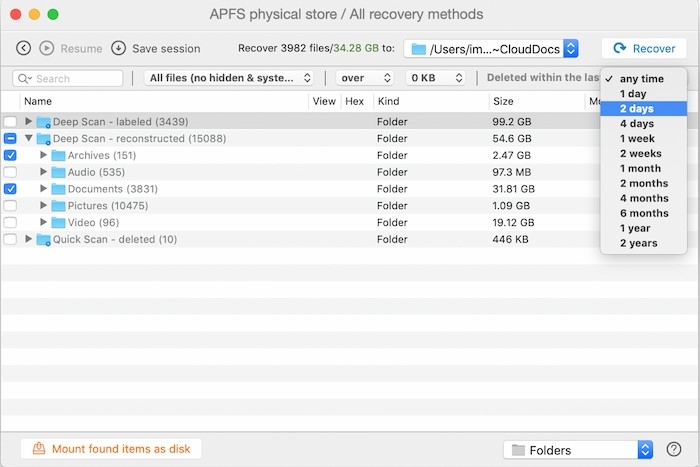Click the Resume play icon

[x=46, y=48]
